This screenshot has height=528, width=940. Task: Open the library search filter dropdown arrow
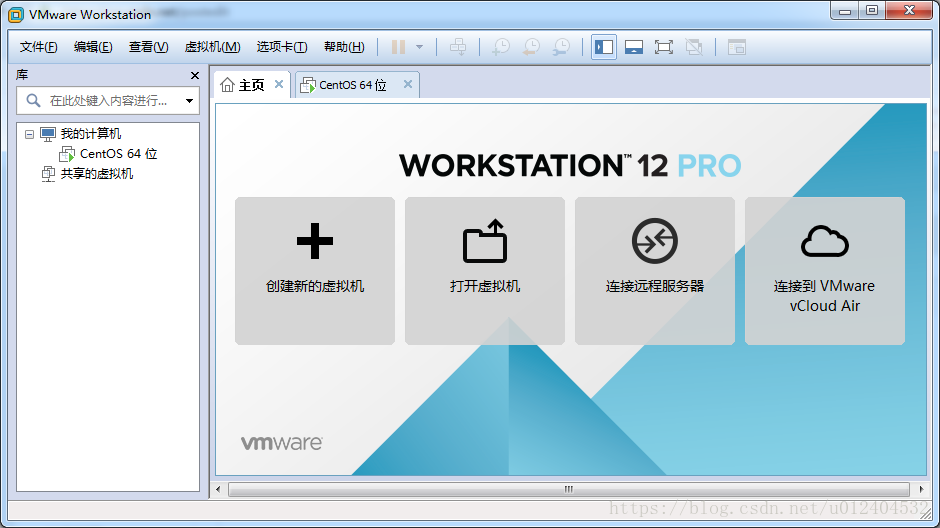189,101
